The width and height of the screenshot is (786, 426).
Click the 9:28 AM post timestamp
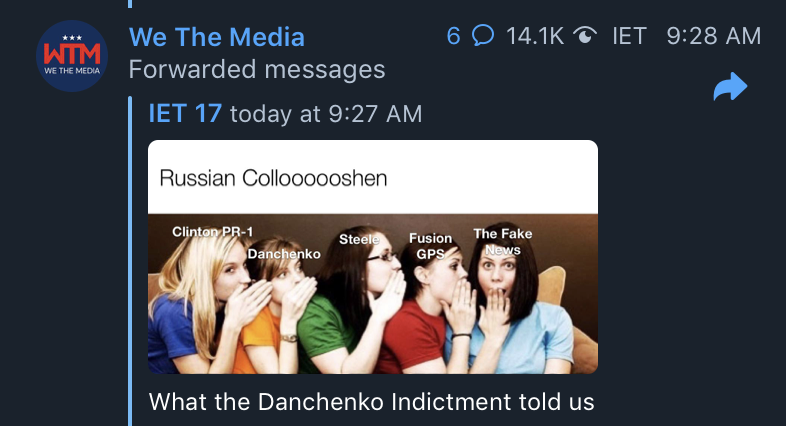tap(714, 36)
